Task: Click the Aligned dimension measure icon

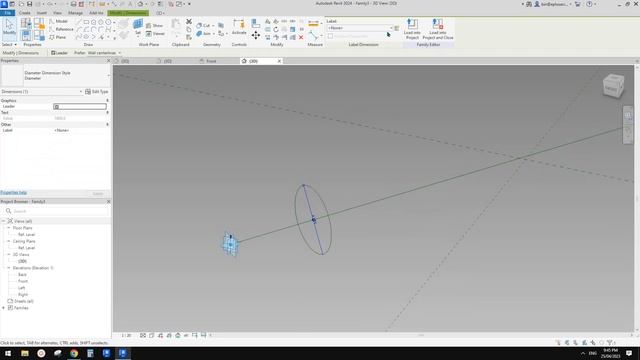Action: (x=313, y=24)
